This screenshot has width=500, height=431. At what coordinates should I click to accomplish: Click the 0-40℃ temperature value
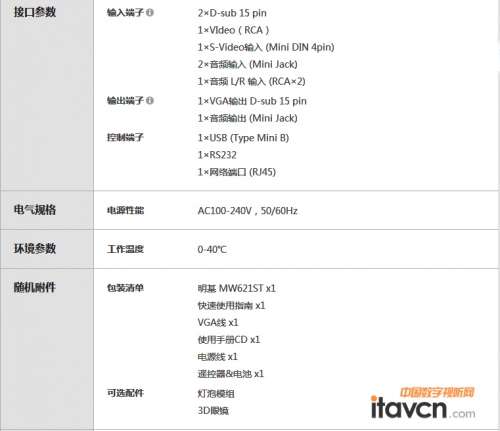tap(212, 249)
